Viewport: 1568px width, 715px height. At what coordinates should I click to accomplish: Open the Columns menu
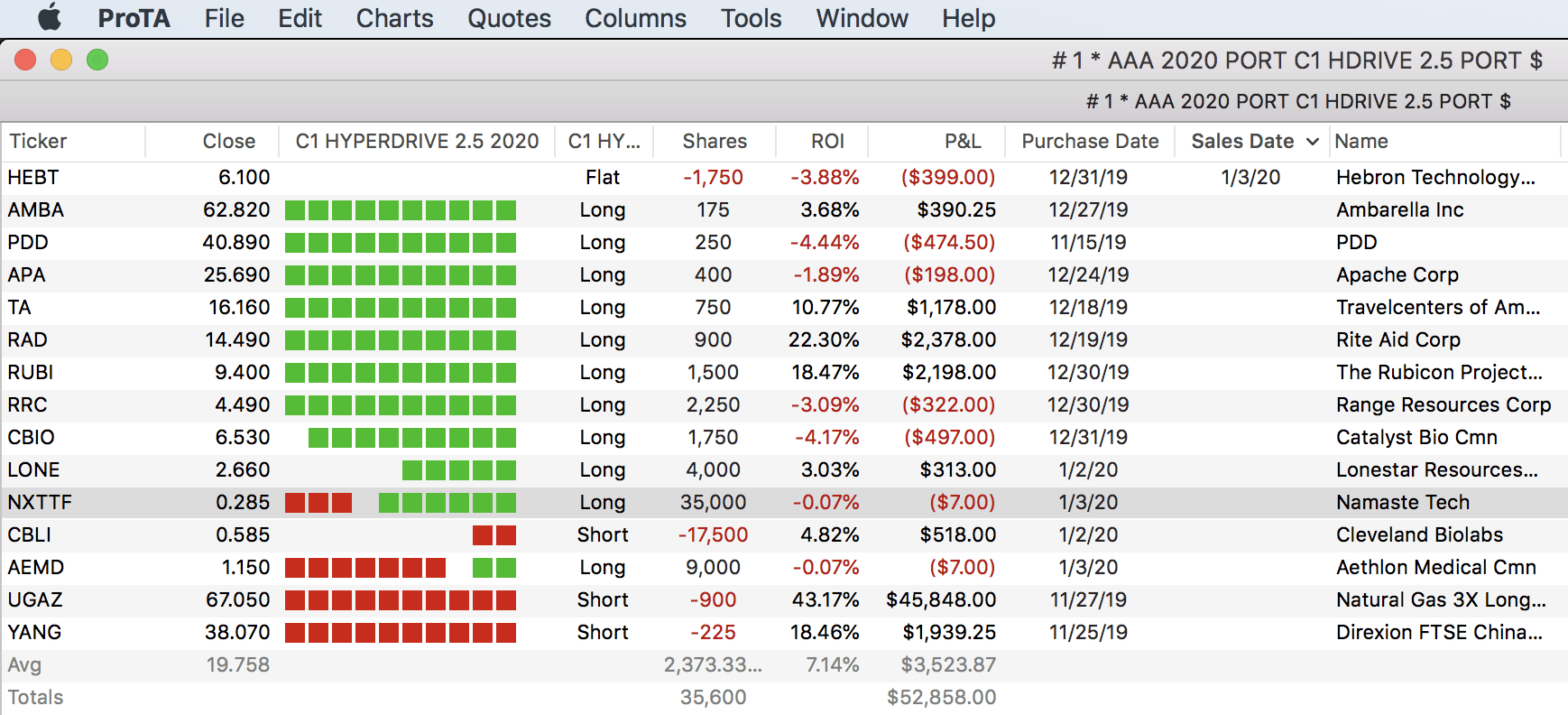click(x=635, y=18)
